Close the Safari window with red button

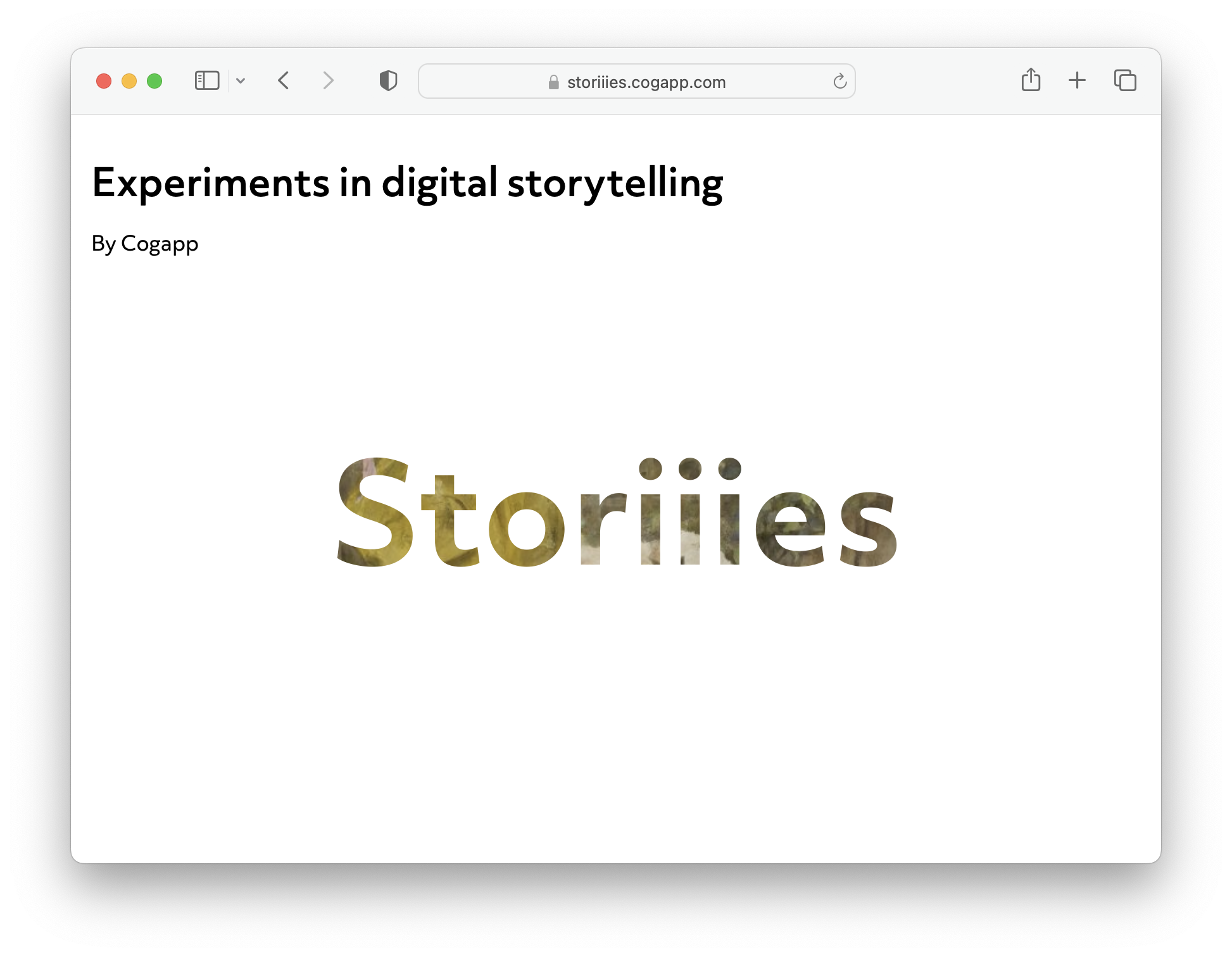(x=104, y=81)
